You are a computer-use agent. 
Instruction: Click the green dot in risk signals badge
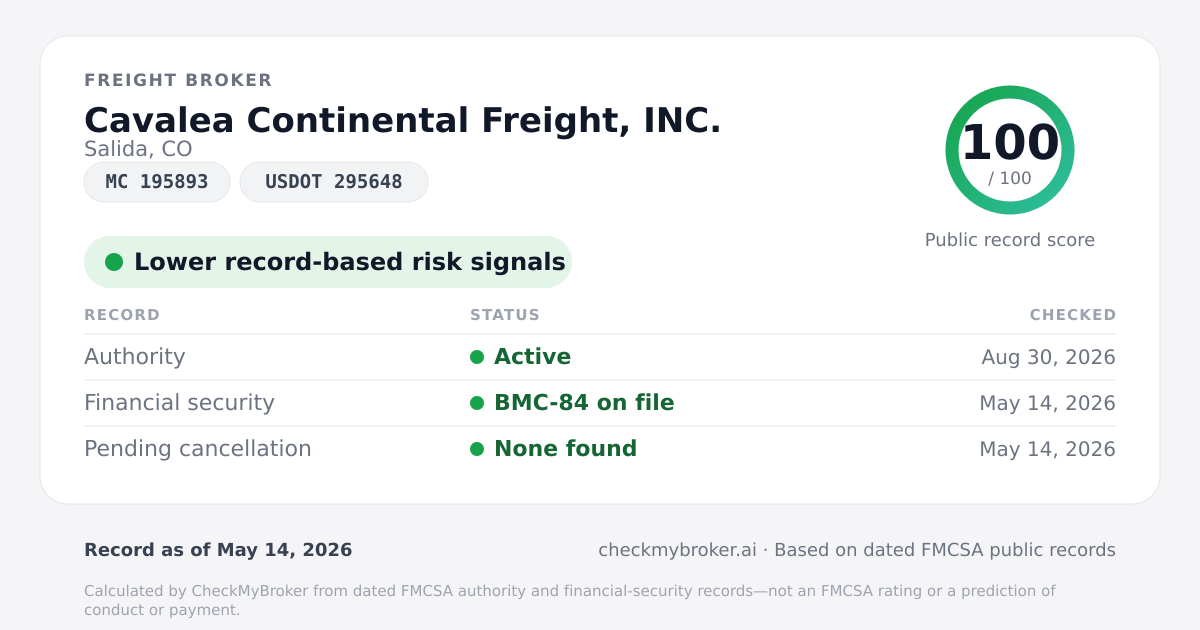pyautogui.click(x=114, y=262)
